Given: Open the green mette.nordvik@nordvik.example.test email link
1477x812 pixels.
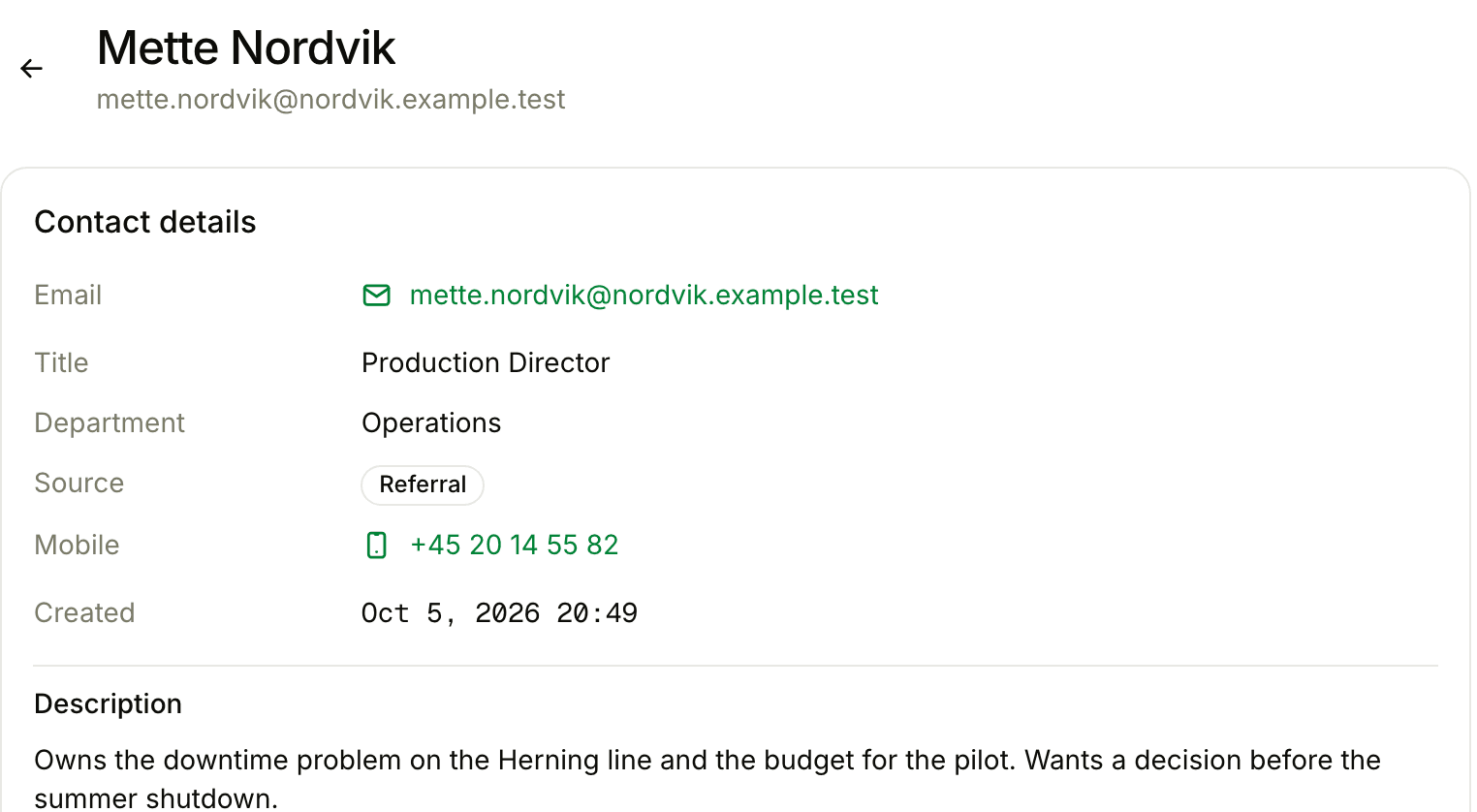Looking at the screenshot, I should pos(644,296).
